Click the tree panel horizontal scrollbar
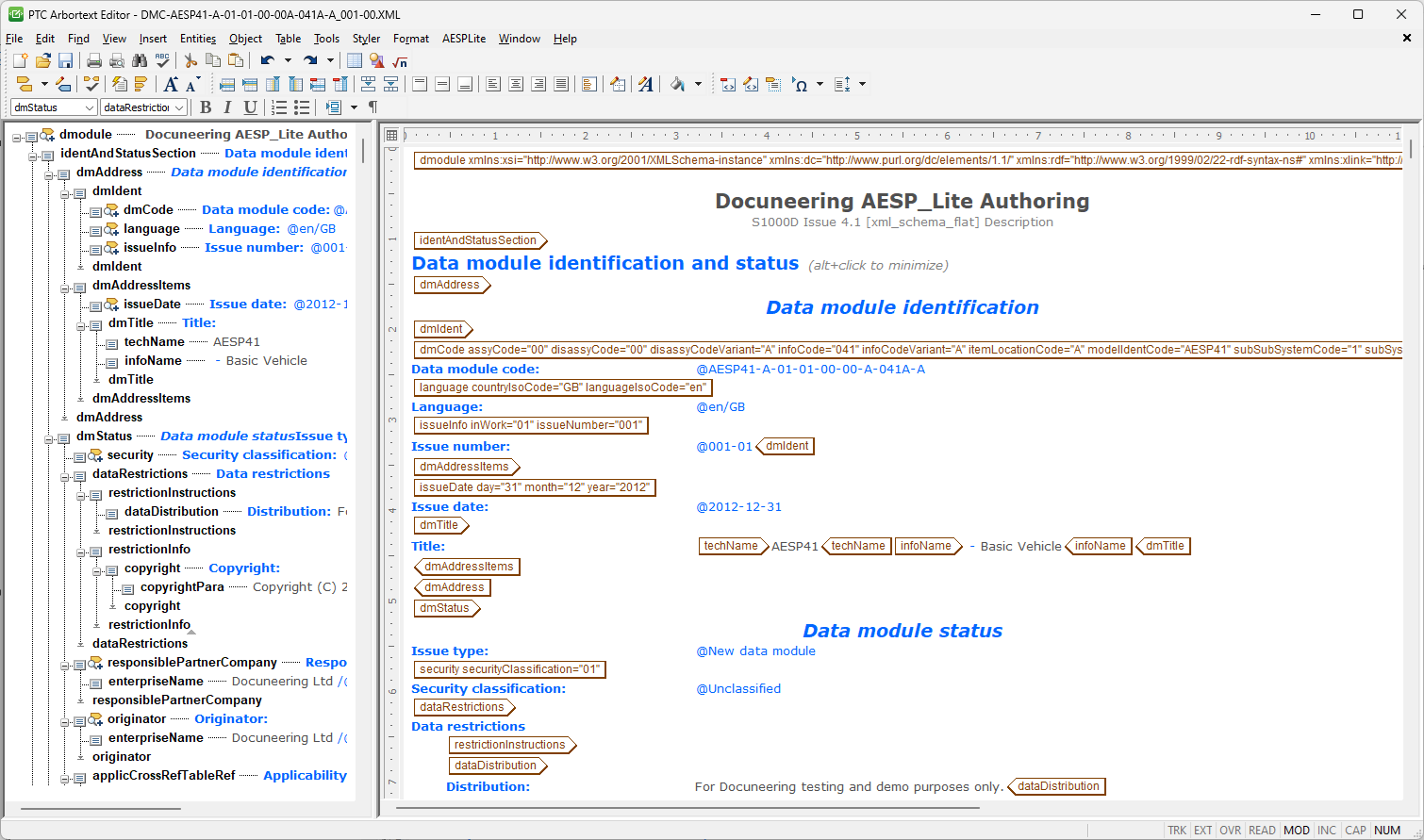The width and height of the screenshot is (1424, 840). point(100,809)
